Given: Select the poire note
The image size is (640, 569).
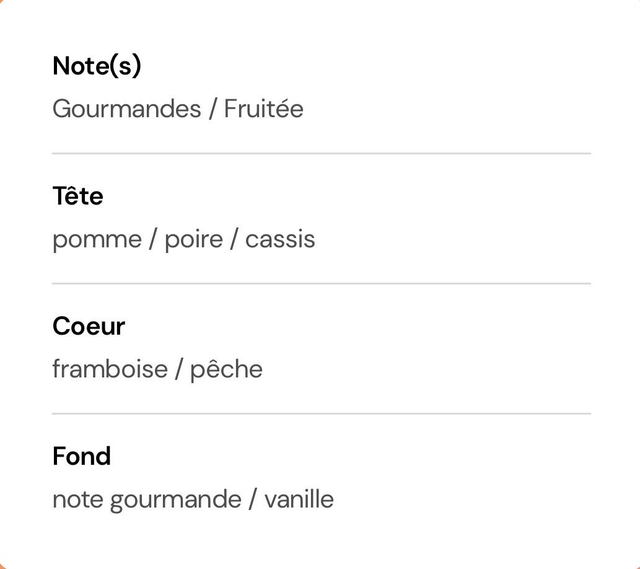Looking at the screenshot, I should (x=194, y=239).
